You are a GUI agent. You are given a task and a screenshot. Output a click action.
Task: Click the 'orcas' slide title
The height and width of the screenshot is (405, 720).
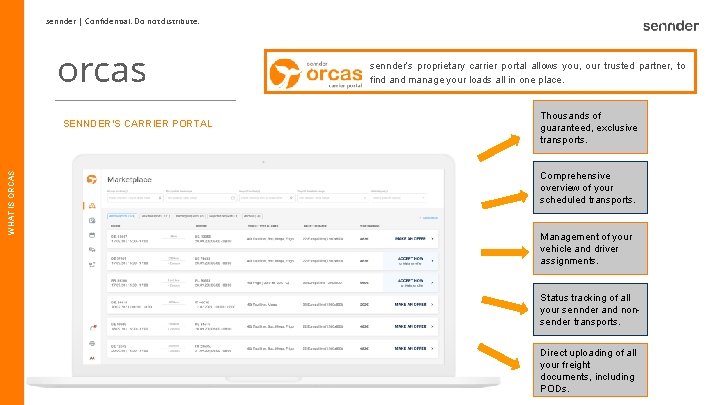pyautogui.click(x=102, y=72)
